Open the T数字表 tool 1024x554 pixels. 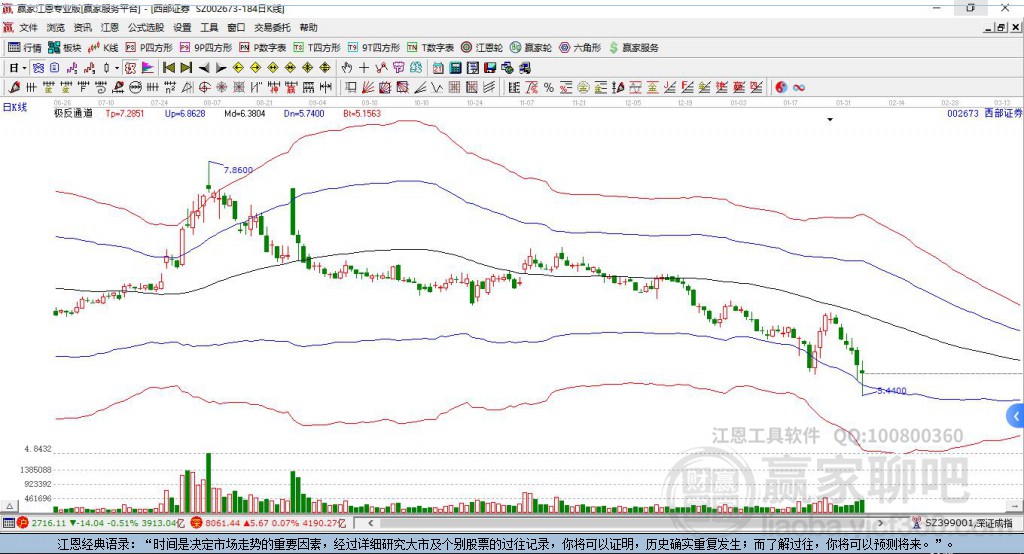pyautogui.click(x=430, y=48)
